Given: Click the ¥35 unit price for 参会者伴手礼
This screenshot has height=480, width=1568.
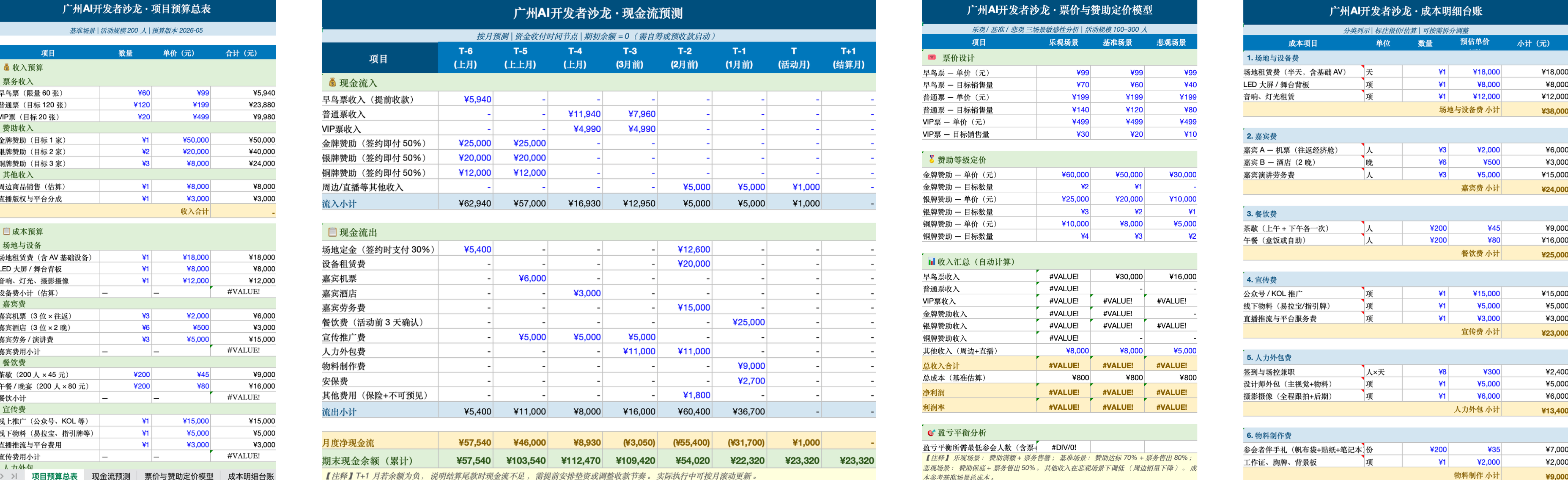Looking at the screenshot, I should click(1493, 450).
